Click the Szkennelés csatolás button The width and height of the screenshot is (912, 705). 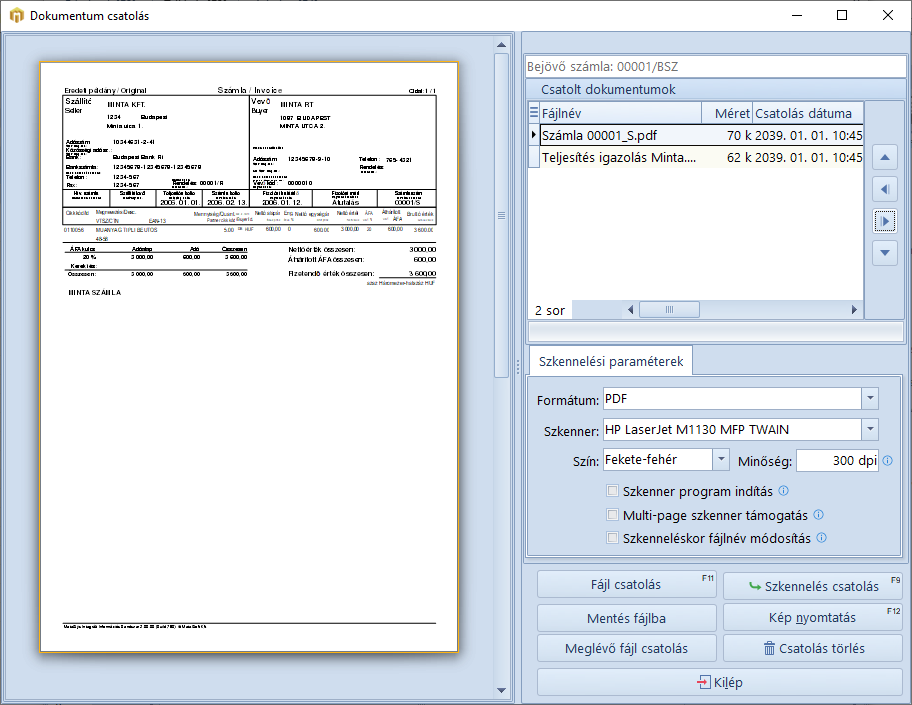click(812, 585)
